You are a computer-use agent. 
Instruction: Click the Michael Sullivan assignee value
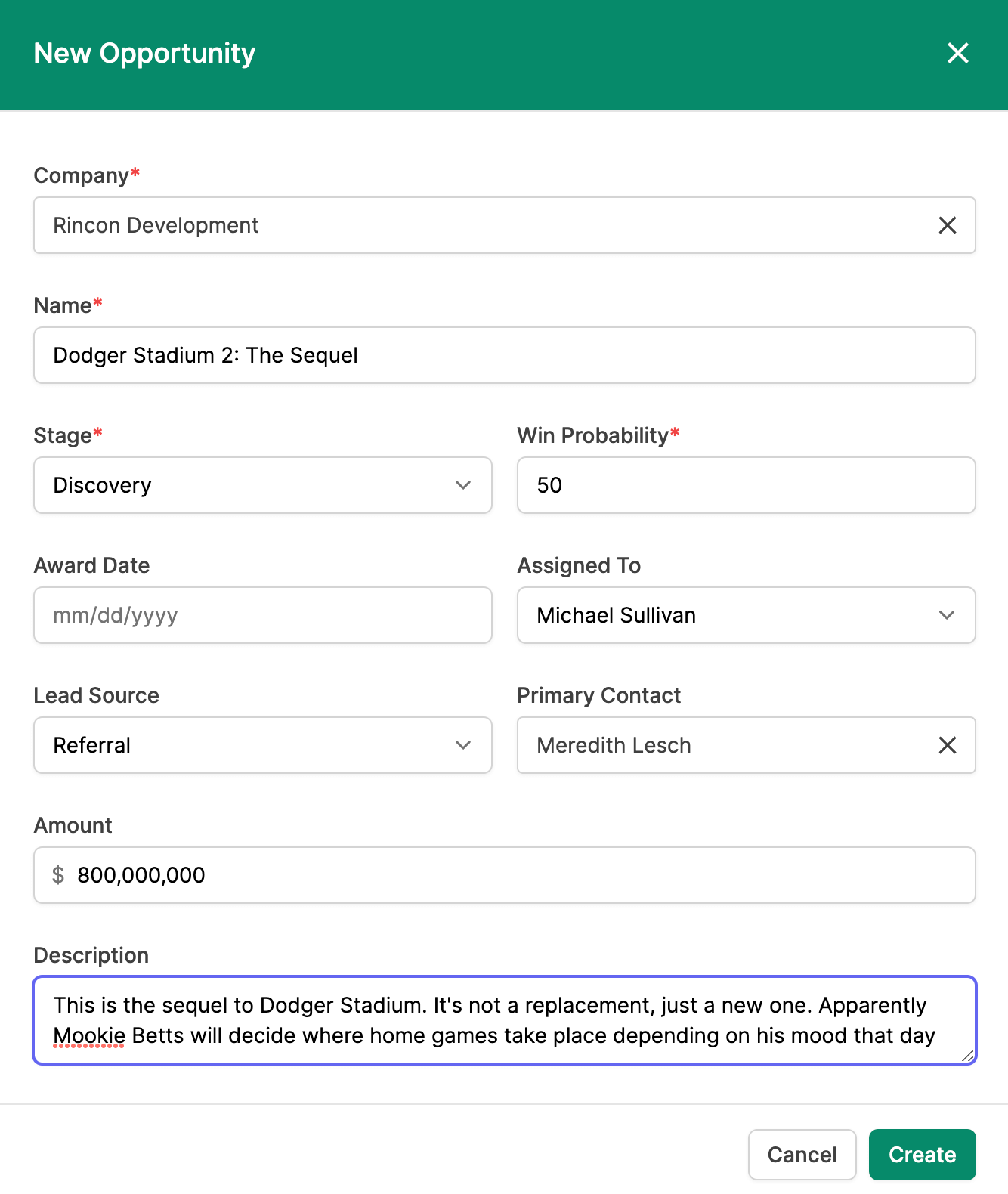[x=616, y=615]
